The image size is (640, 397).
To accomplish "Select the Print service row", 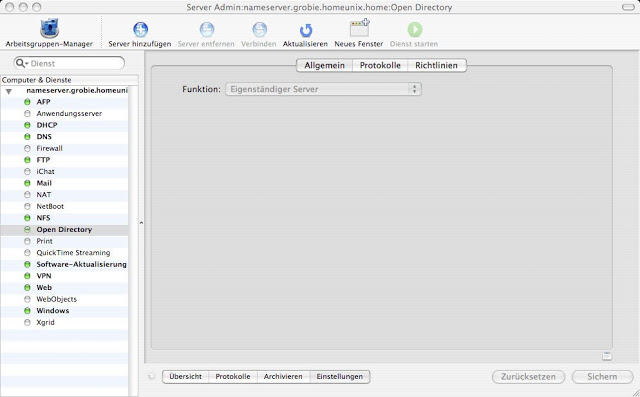I will pyautogui.click(x=64, y=241).
